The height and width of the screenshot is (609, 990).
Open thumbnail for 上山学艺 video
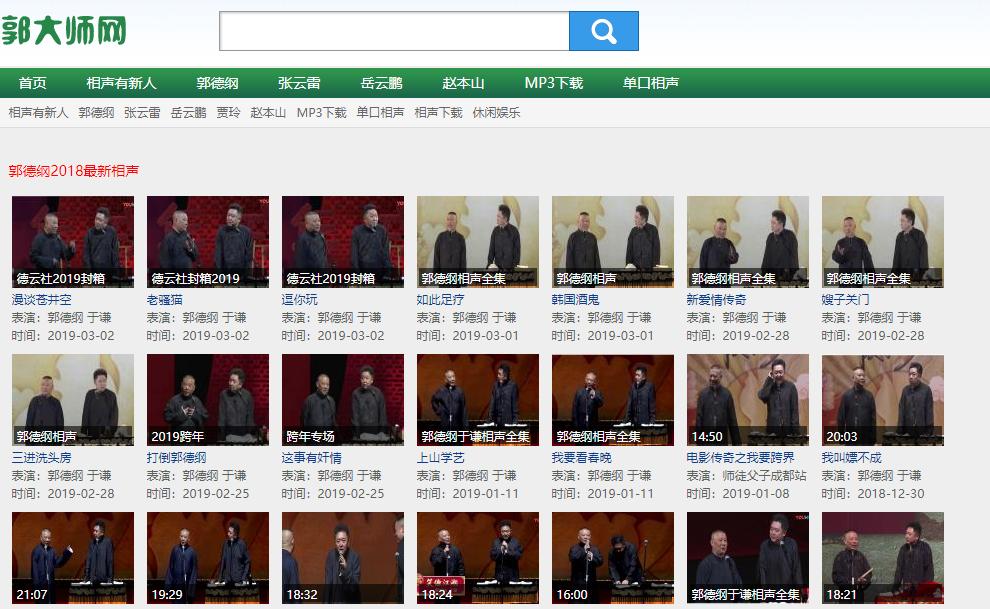pyautogui.click(x=478, y=400)
